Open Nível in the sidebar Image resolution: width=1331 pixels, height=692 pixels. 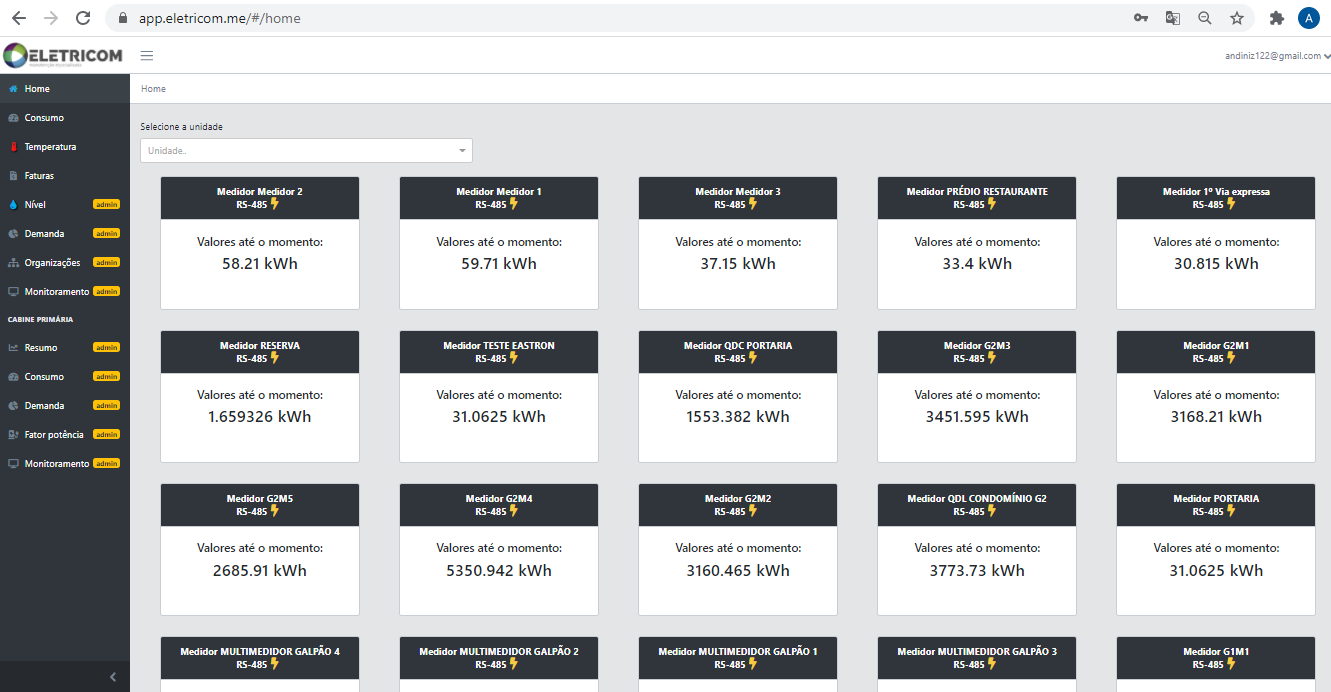click(x=65, y=205)
